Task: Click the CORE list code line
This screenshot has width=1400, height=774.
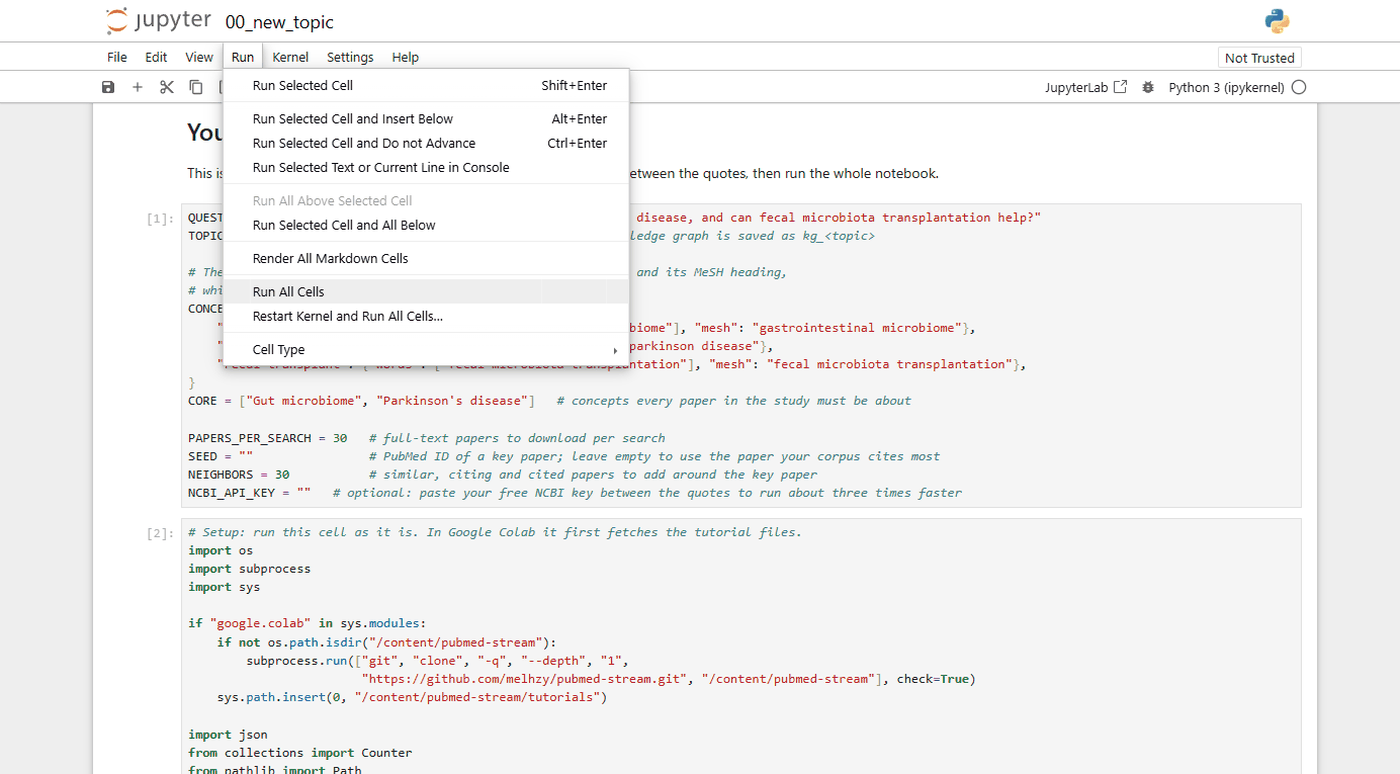Action: coord(550,401)
